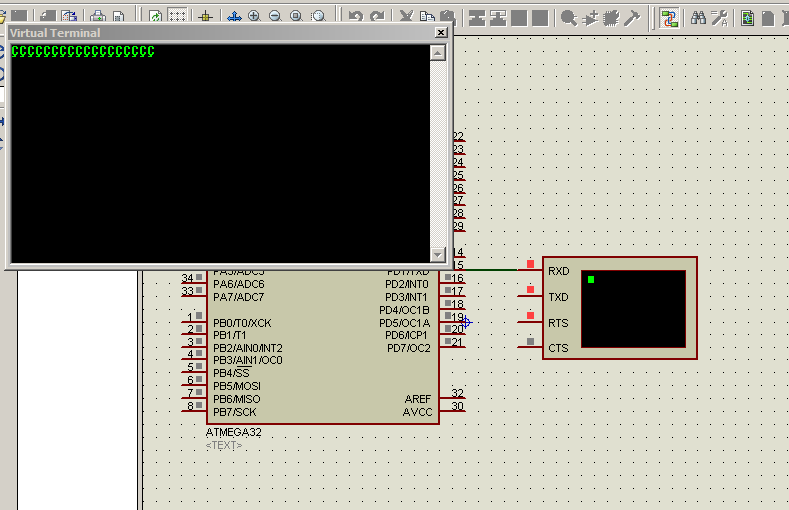This screenshot has width=789, height=510.
Task: Select the Pan/Center view icon
Action: click(x=234, y=17)
